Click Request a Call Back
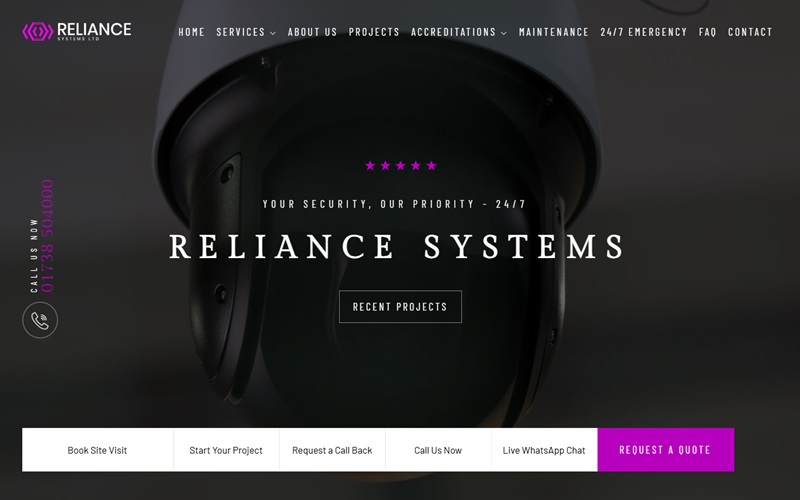Image resolution: width=800 pixels, height=500 pixels. click(x=332, y=450)
